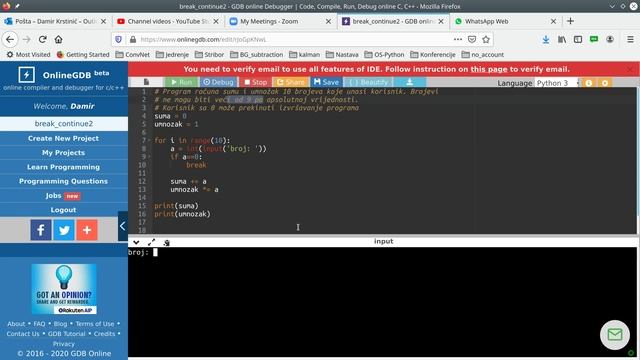Open the break_continue2 project in the sidebar

click(64, 124)
